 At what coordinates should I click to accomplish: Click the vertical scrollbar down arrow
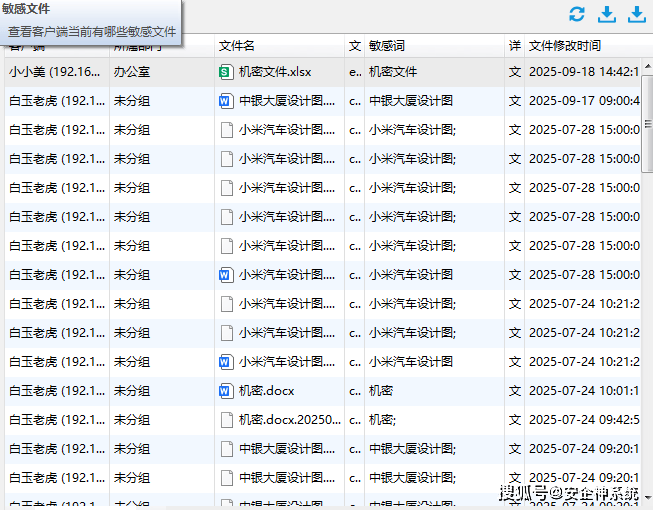(x=647, y=497)
